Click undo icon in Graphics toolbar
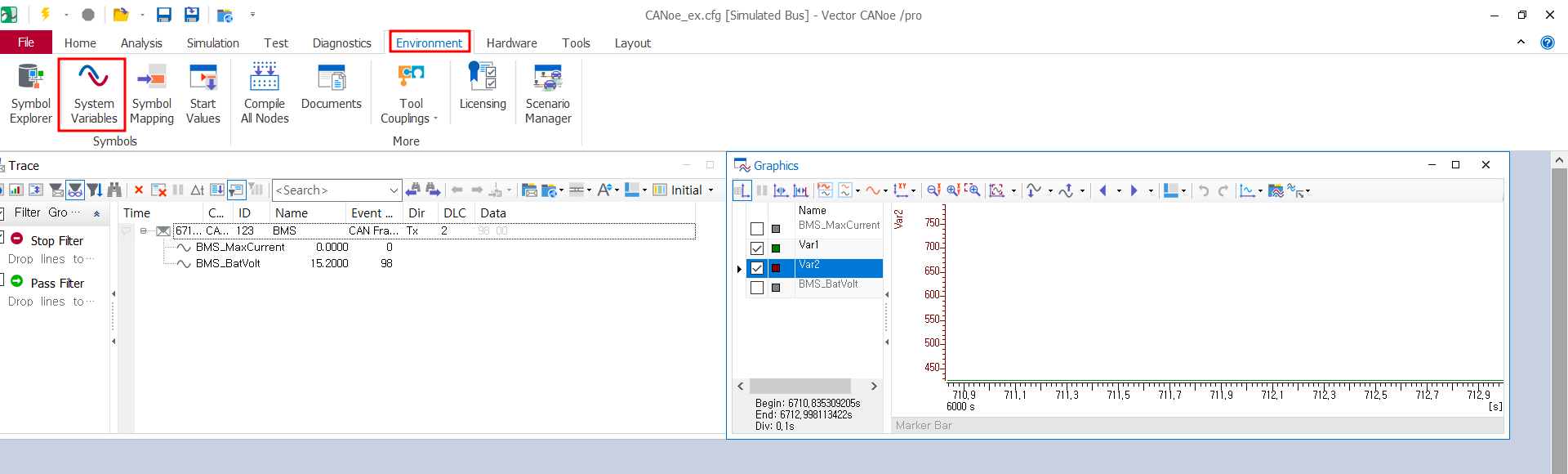This screenshot has width=1568, height=474. pyautogui.click(x=1203, y=190)
